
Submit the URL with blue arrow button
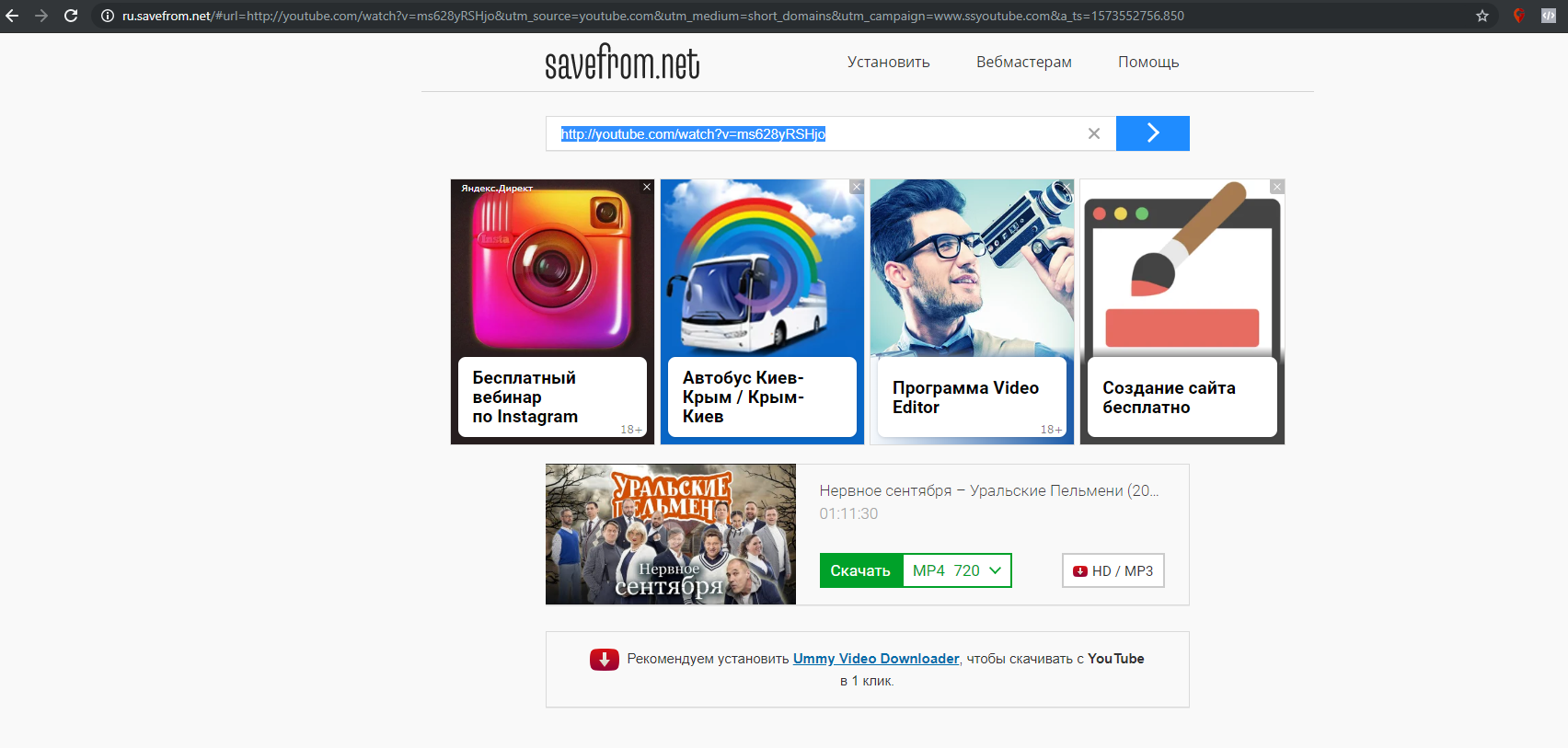coord(1153,133)
